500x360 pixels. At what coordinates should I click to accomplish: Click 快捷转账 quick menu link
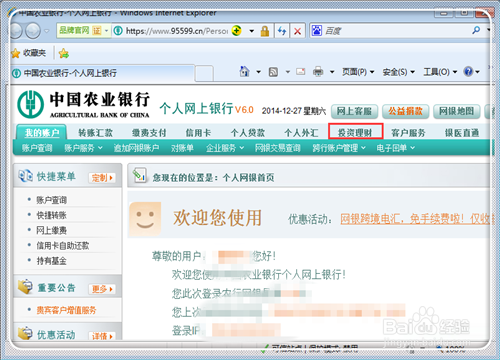pyautogui.click(x=52, y=215)
